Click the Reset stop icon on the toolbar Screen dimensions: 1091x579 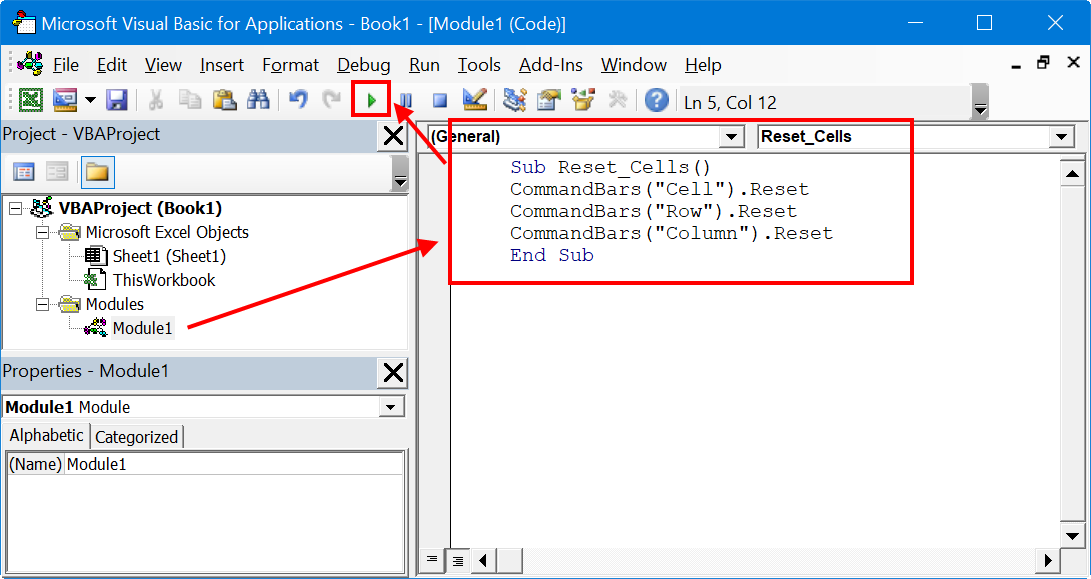(x=439, y=100)
